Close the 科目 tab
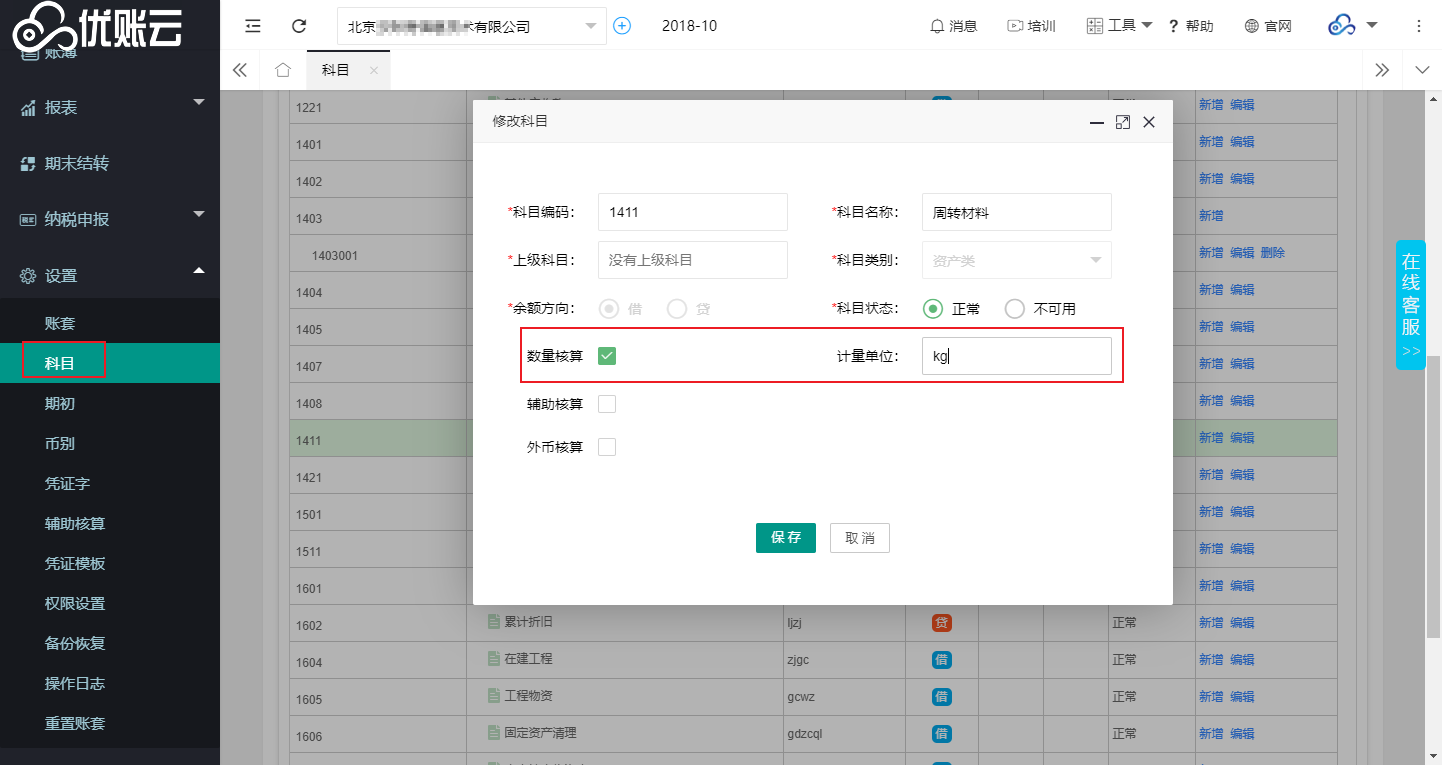The width and height of the screenshot is (1442, 765). pos(374,70)
